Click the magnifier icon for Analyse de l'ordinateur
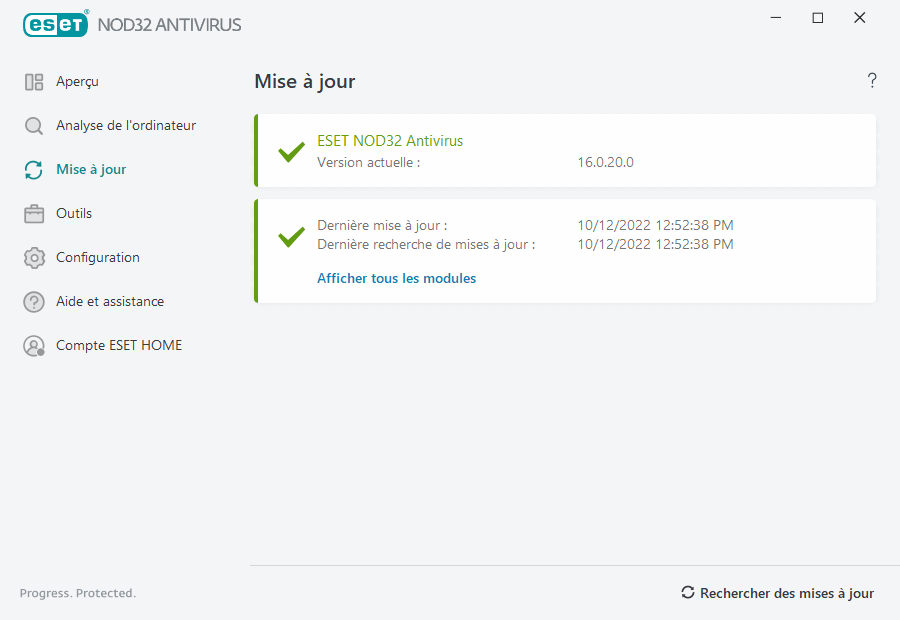 click(34, 126)
